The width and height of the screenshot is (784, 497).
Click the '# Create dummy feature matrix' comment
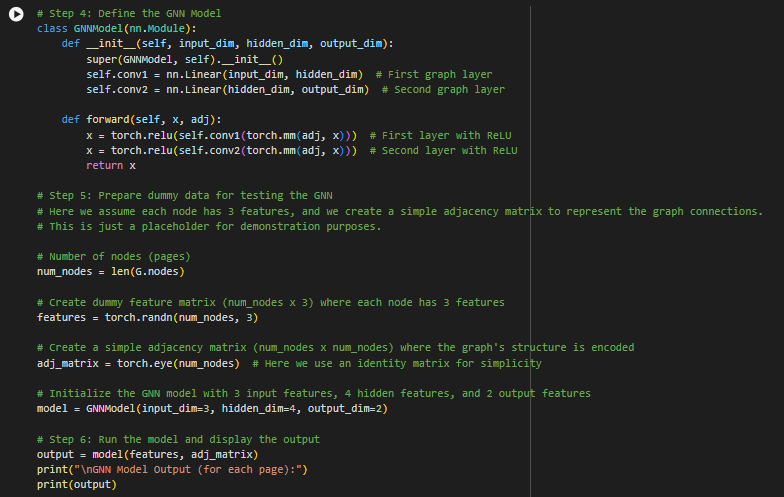(x=270, y=302)
